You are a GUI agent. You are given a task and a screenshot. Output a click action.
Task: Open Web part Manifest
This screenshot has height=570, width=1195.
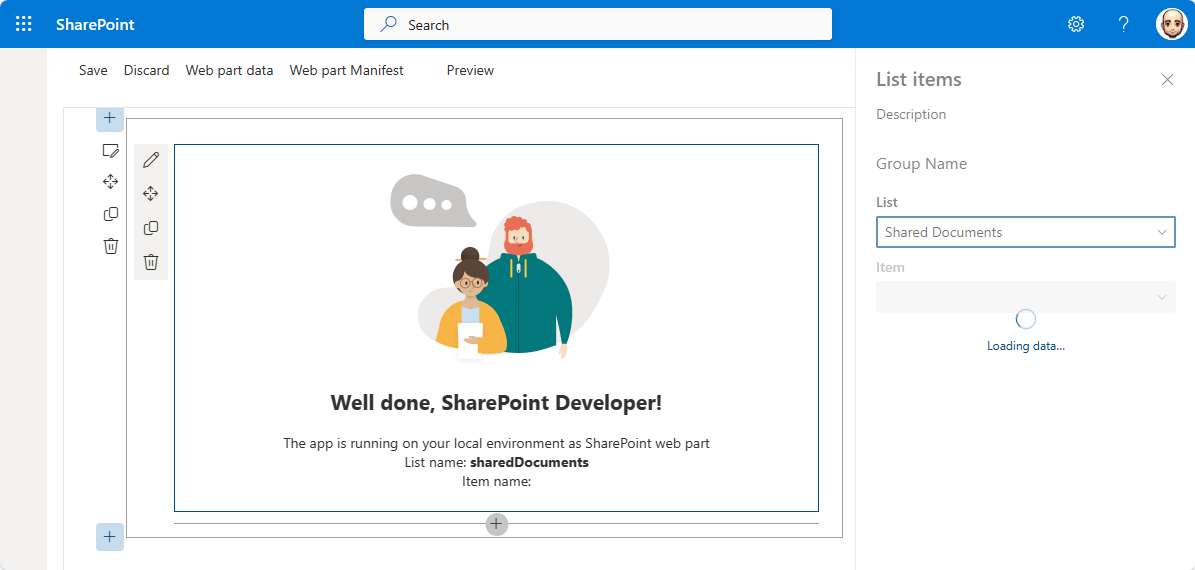point(347,70)
